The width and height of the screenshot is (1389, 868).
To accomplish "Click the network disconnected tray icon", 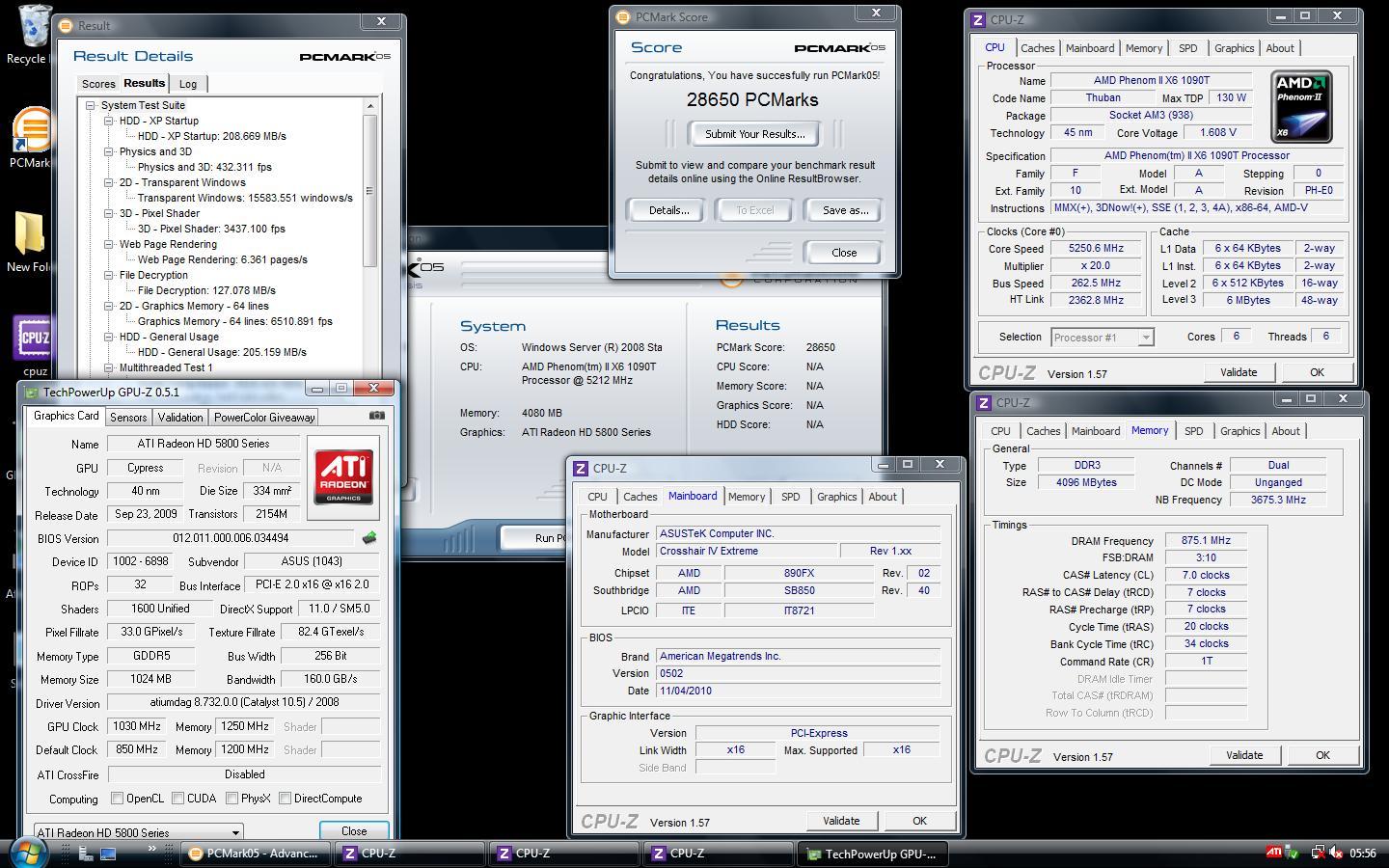I will [1317, 853].
